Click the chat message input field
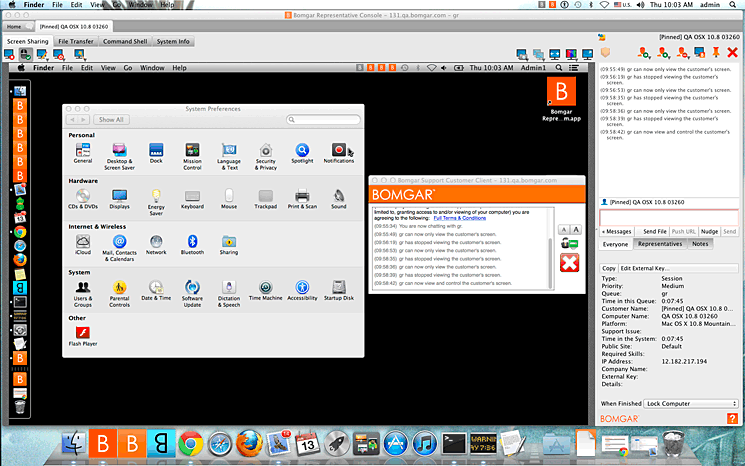This screenshot has width=745, height=466. coord(668,217)
